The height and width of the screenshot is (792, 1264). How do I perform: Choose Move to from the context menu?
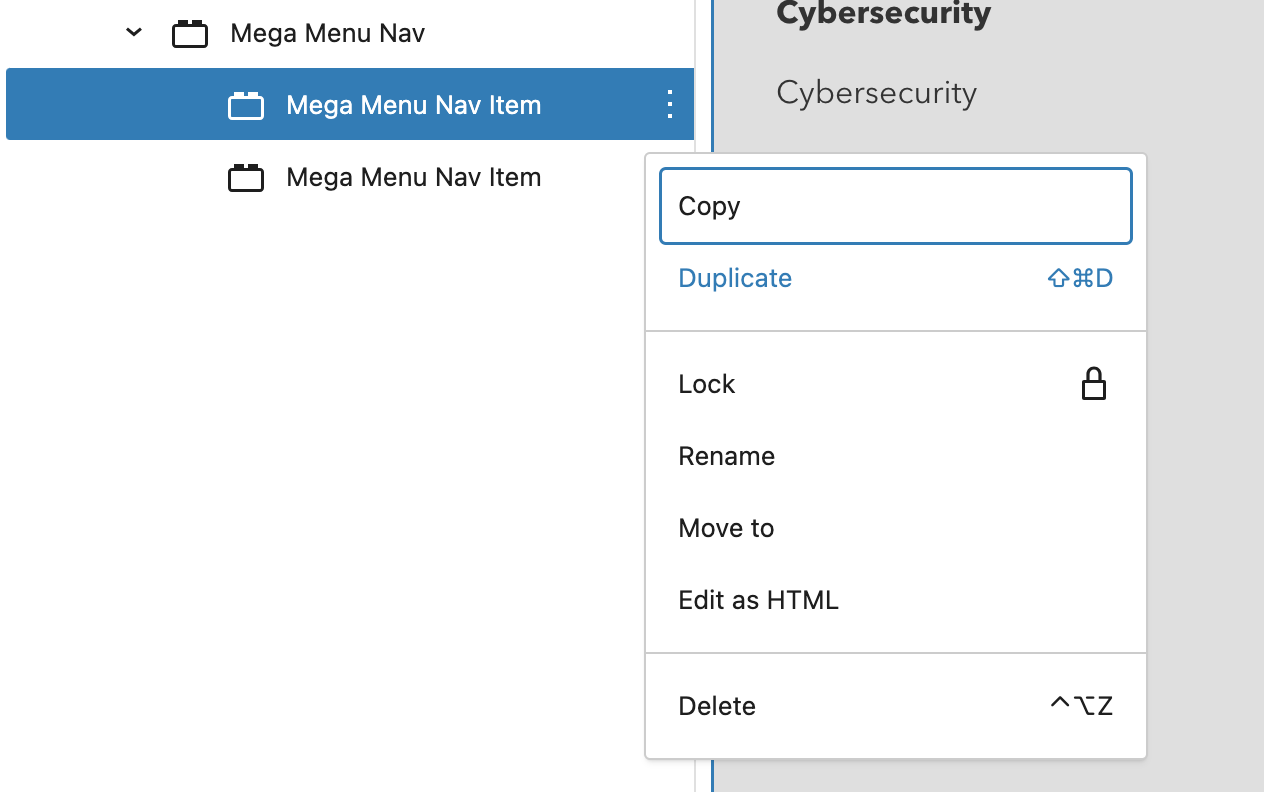coord(726,528)
